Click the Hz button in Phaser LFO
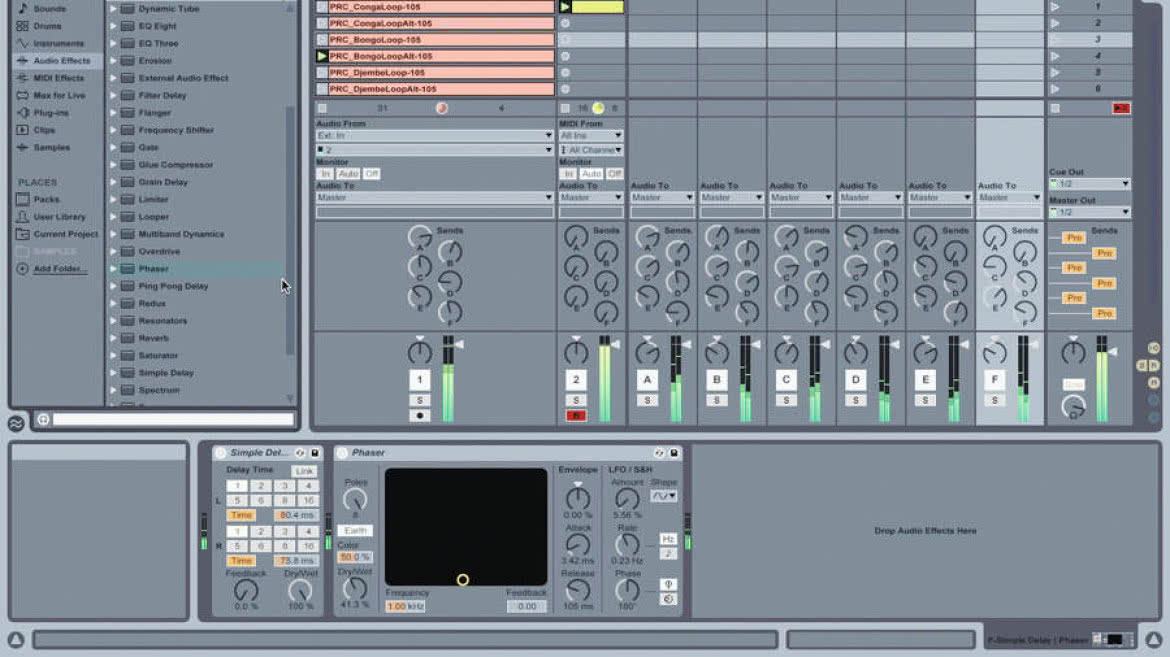The image size is (1170, 657). point(668,539)
